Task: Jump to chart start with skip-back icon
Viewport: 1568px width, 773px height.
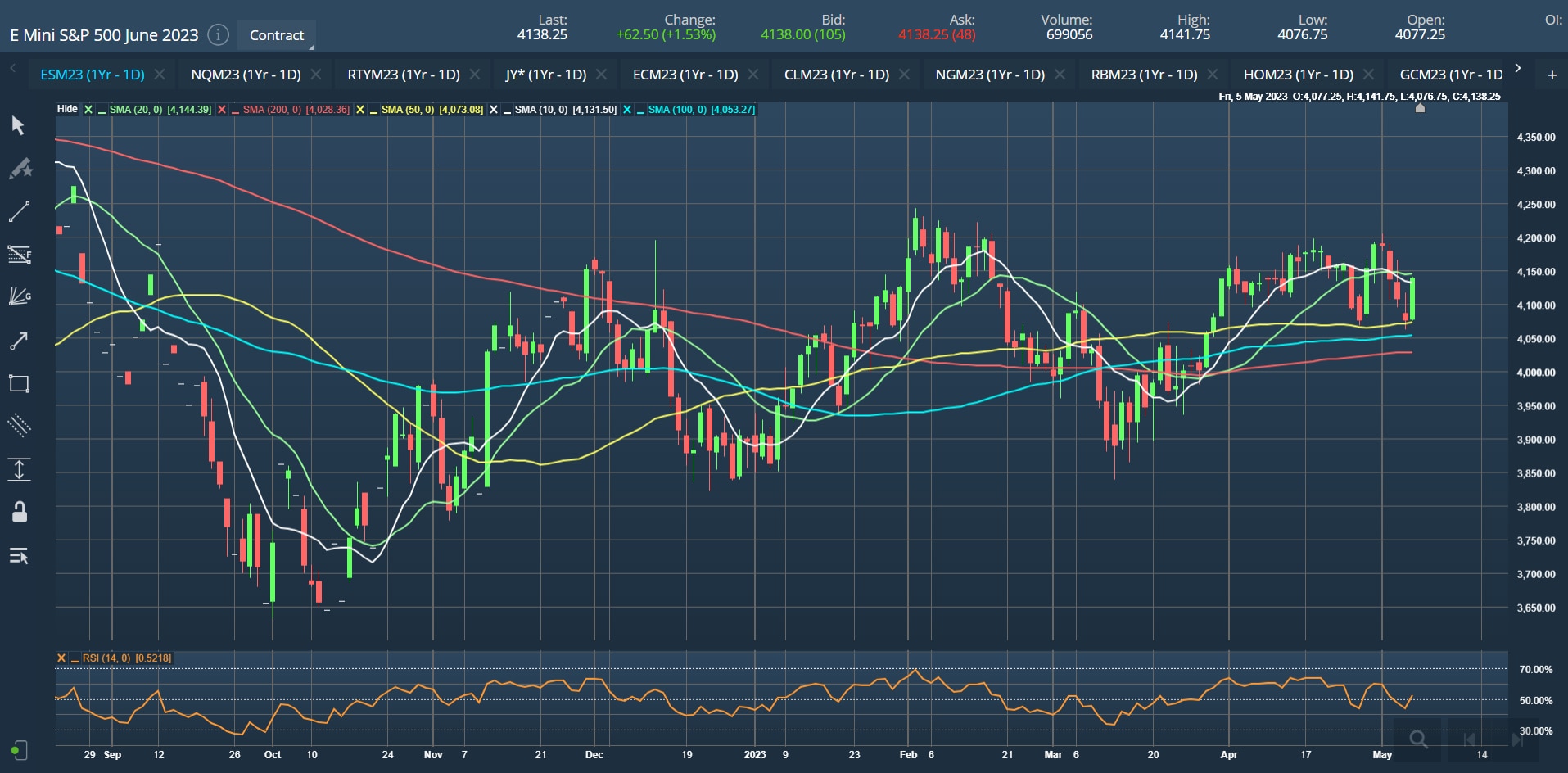Action: (1469, 740)
